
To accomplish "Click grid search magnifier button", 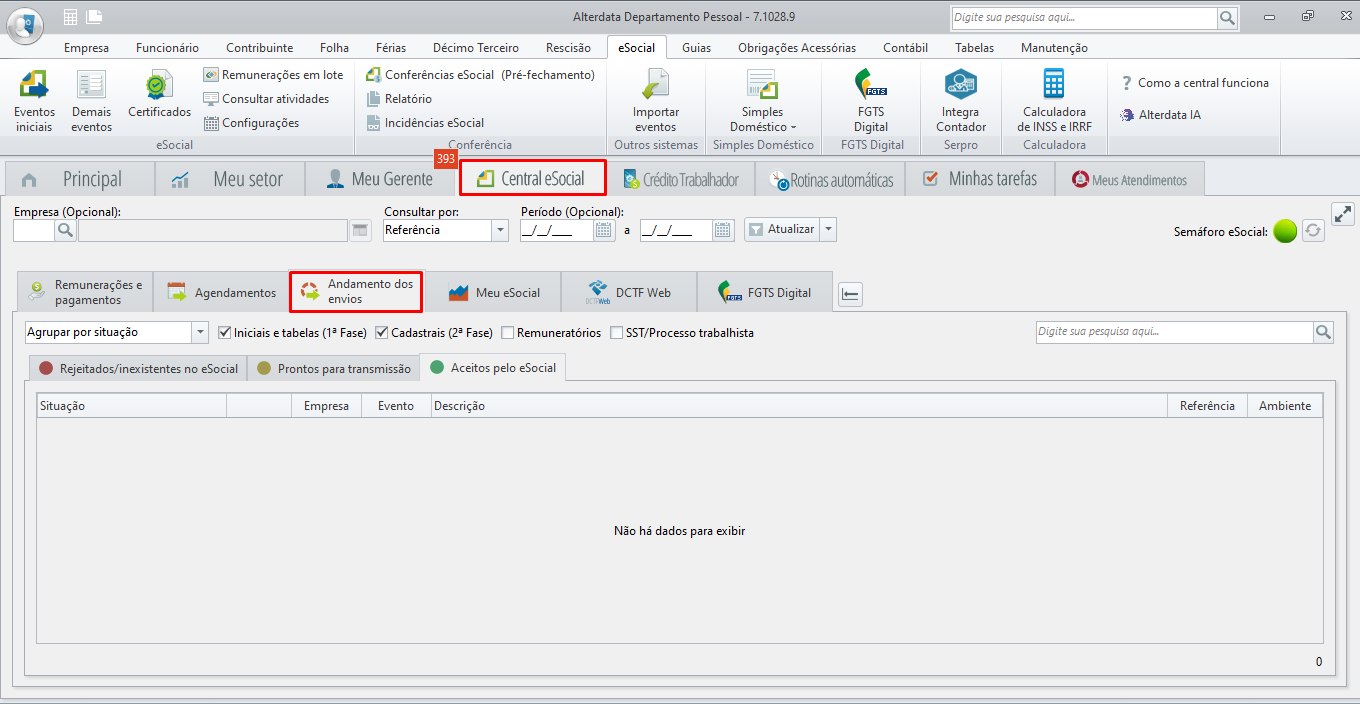I will click(1323, 332).
